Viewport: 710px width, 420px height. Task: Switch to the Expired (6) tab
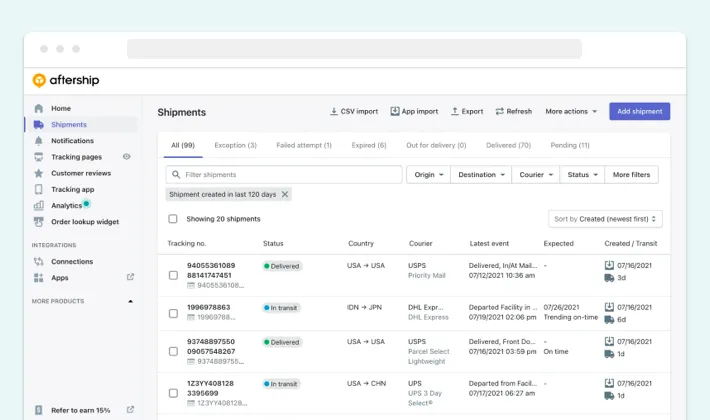click(x=369, y=145)
